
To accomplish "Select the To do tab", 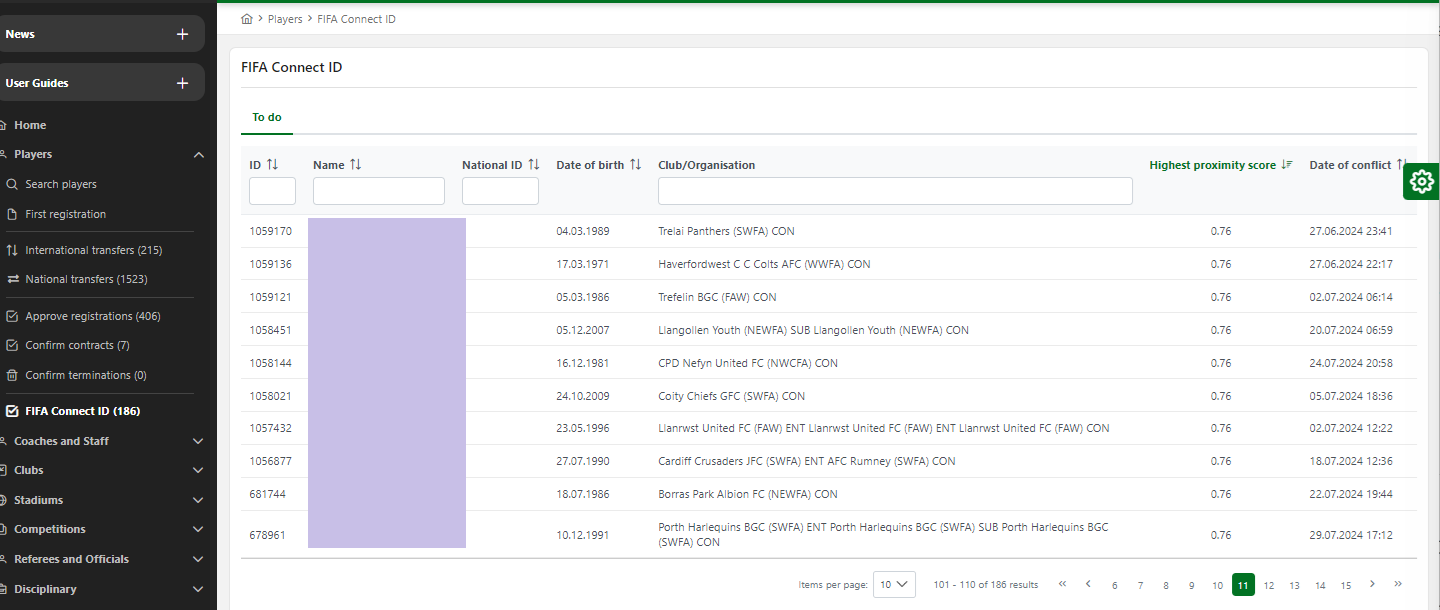I will (x=266, y=117).
